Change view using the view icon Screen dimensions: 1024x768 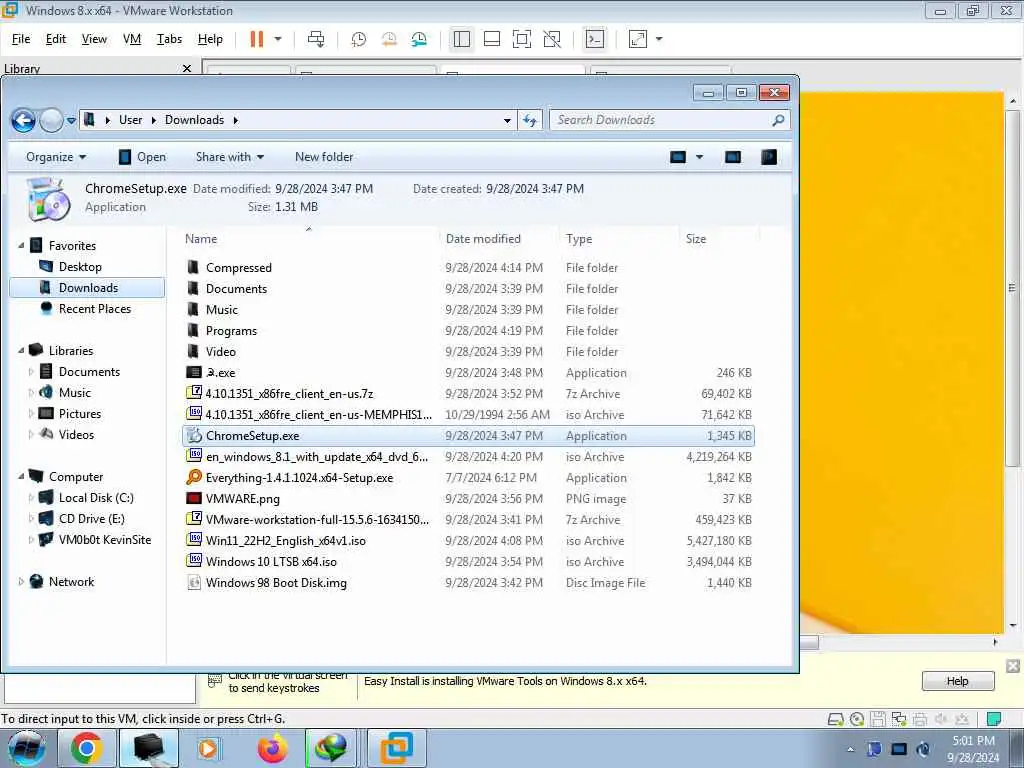click(x=678, y=157)
